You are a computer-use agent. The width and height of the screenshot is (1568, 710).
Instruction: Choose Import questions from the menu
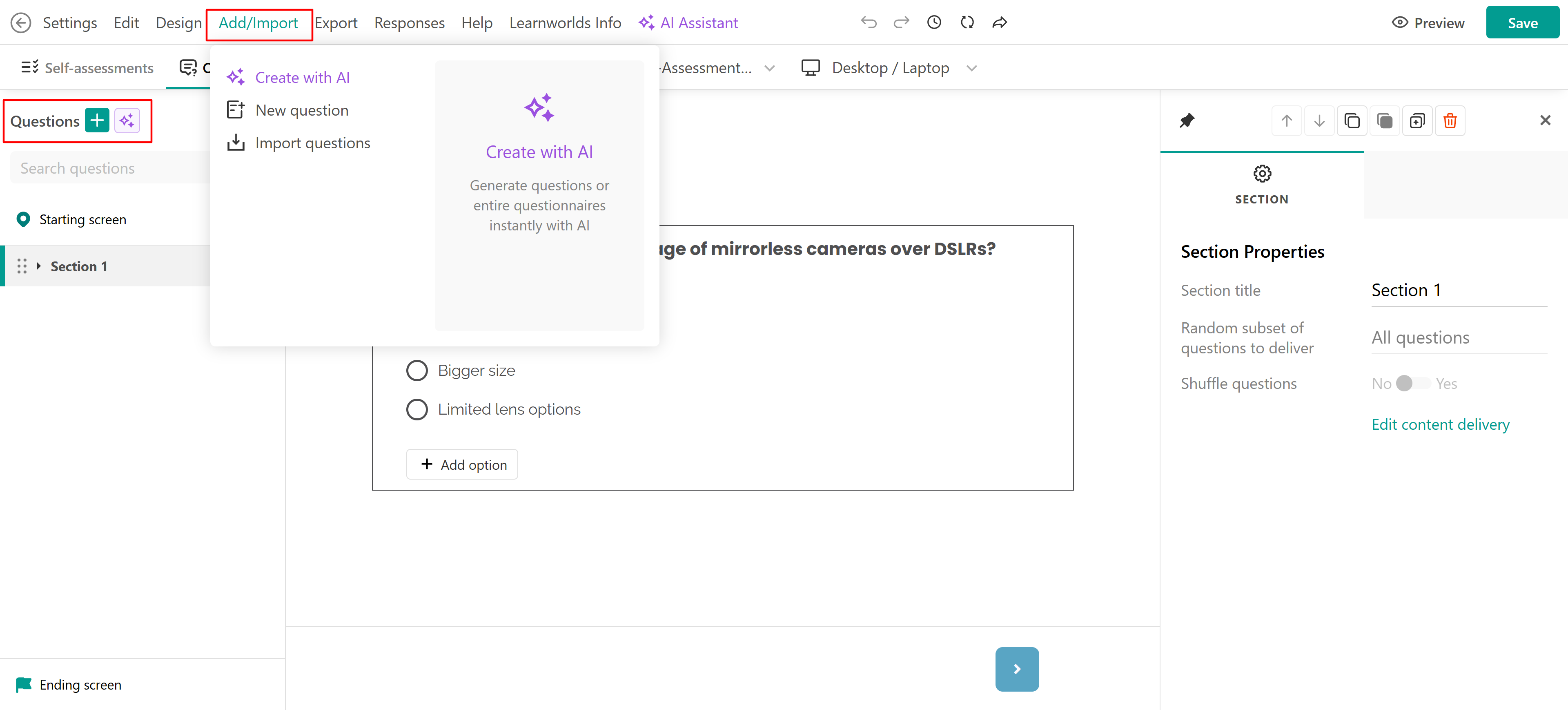pos(312,143)
